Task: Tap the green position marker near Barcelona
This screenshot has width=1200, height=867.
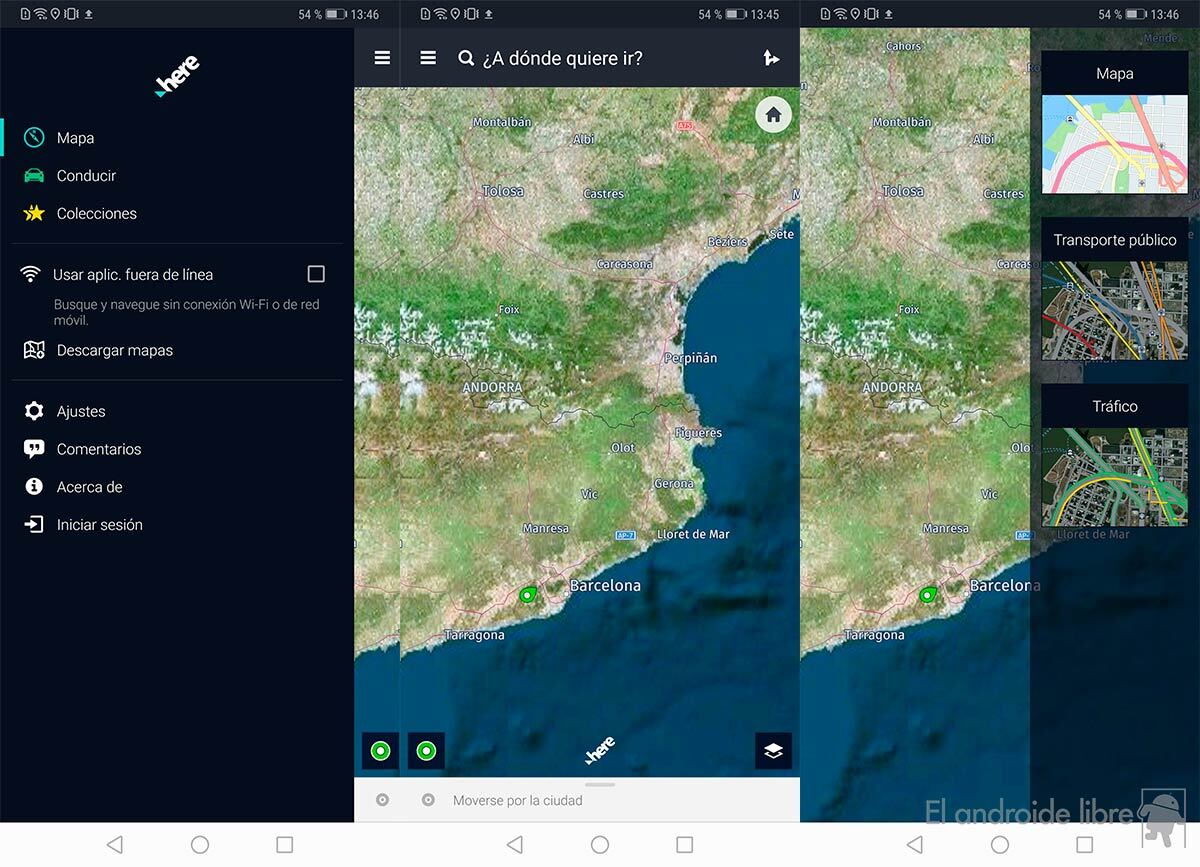Action: point(529,594)
